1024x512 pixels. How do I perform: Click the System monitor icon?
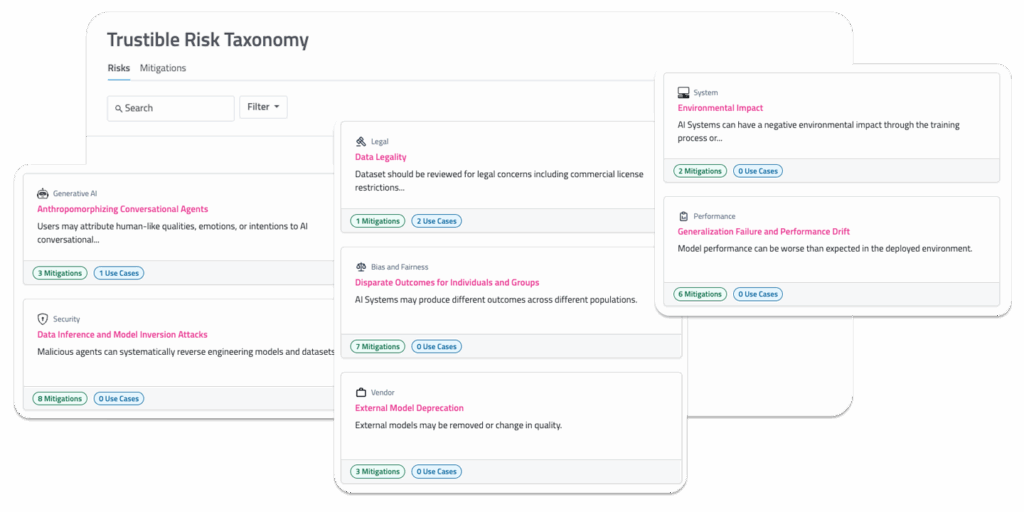click(x=683, y=92)
